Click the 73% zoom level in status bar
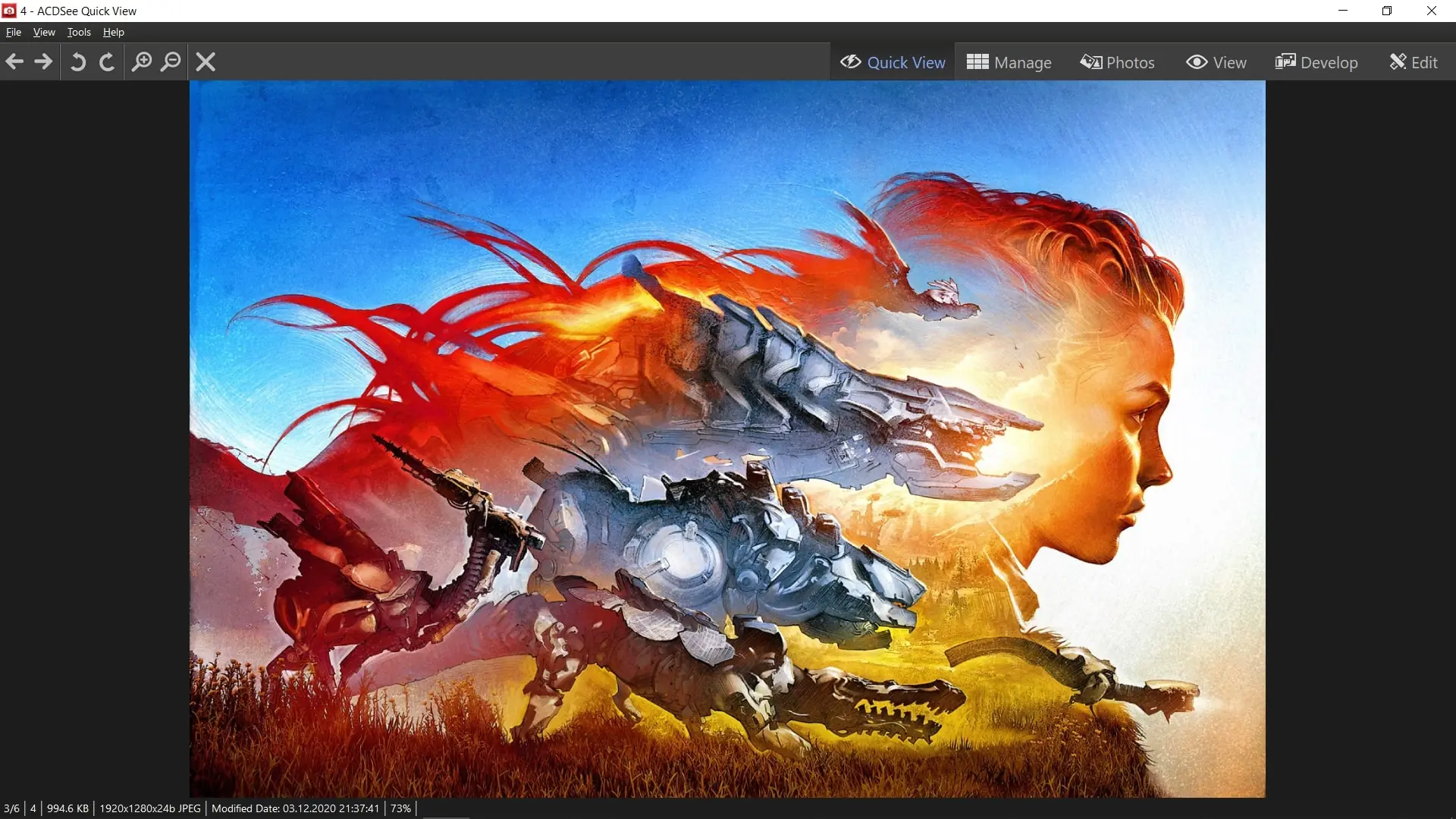 tap(400, 808)
